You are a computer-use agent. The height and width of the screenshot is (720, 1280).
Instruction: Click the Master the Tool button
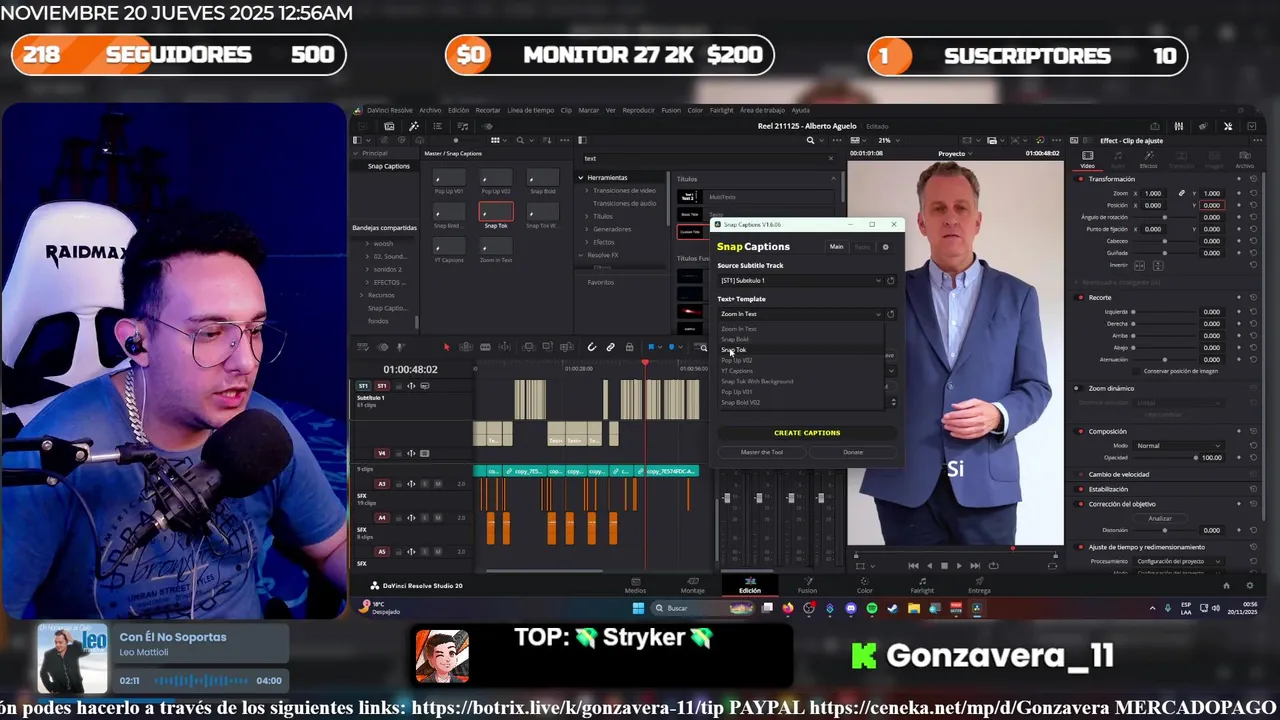[x=762, y=452]
